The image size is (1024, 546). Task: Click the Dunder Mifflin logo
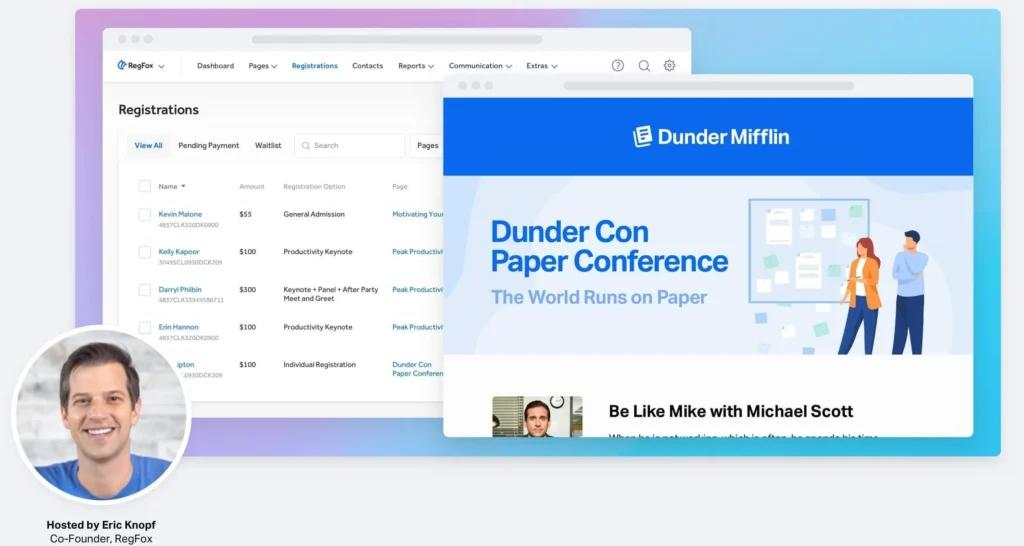[711, 136]
